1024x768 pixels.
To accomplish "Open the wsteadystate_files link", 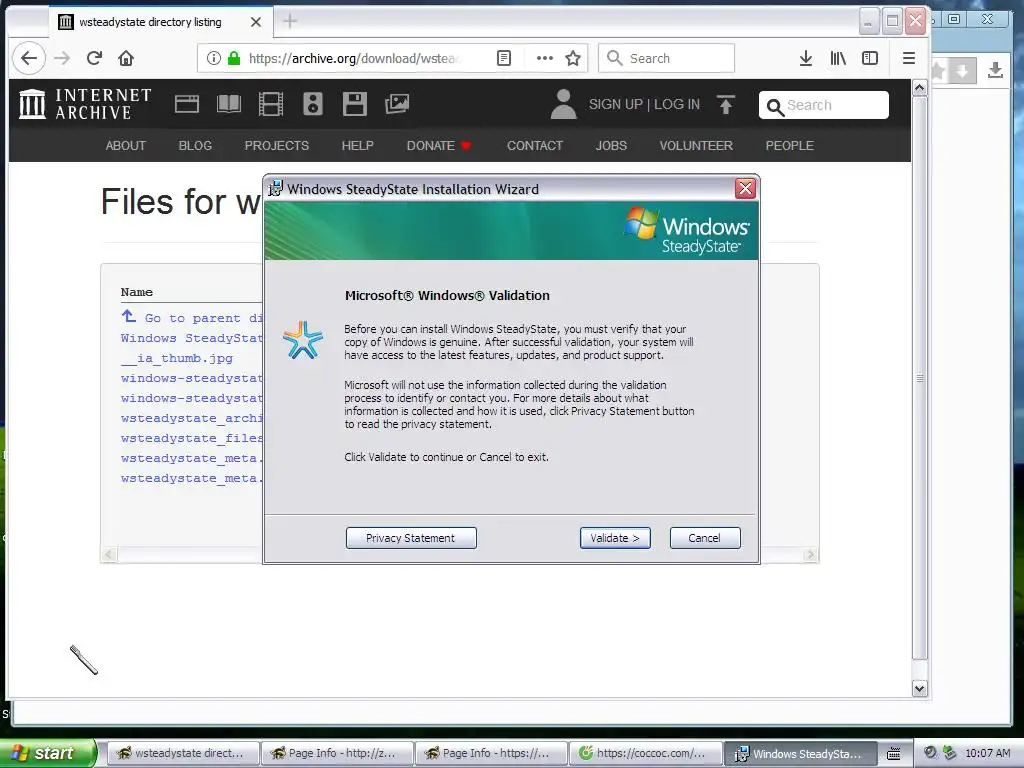I will click(x=191, y=438).
